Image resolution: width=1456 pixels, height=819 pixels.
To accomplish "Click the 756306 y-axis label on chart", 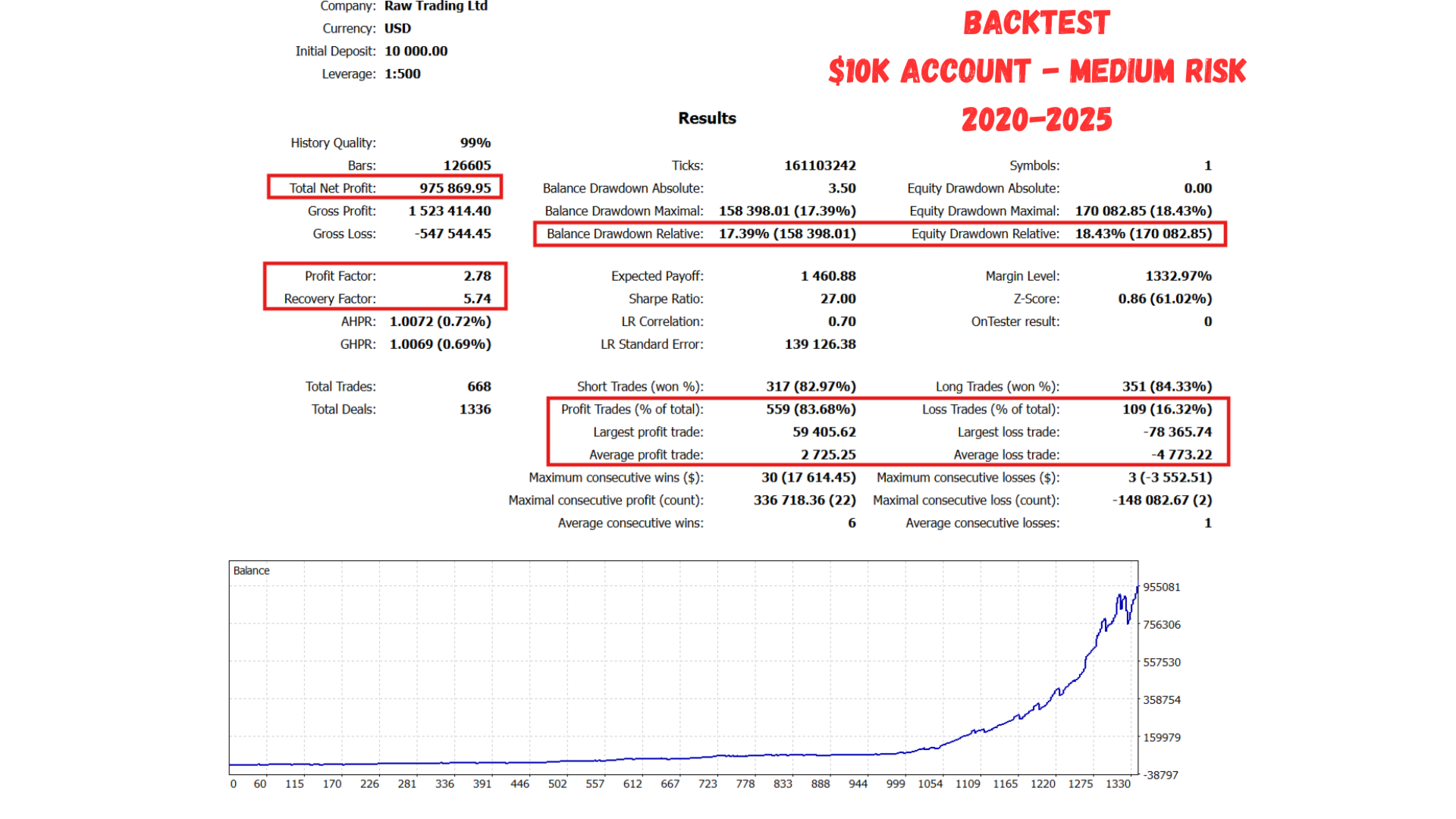I will point(1162,625).
